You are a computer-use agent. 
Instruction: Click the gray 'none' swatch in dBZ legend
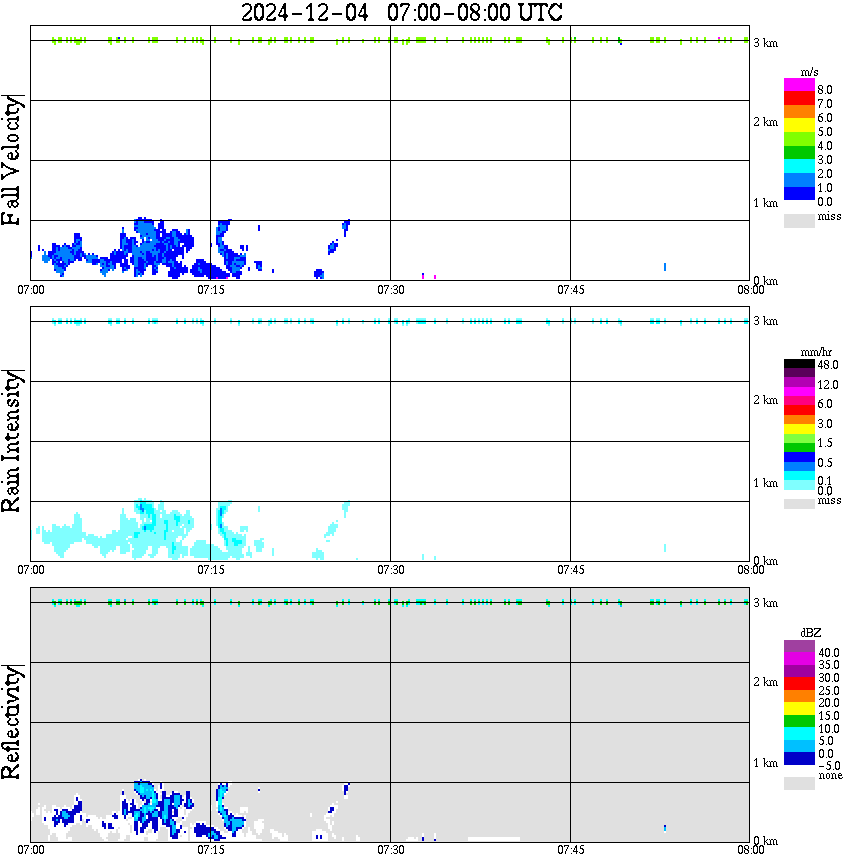coord(799,783)
